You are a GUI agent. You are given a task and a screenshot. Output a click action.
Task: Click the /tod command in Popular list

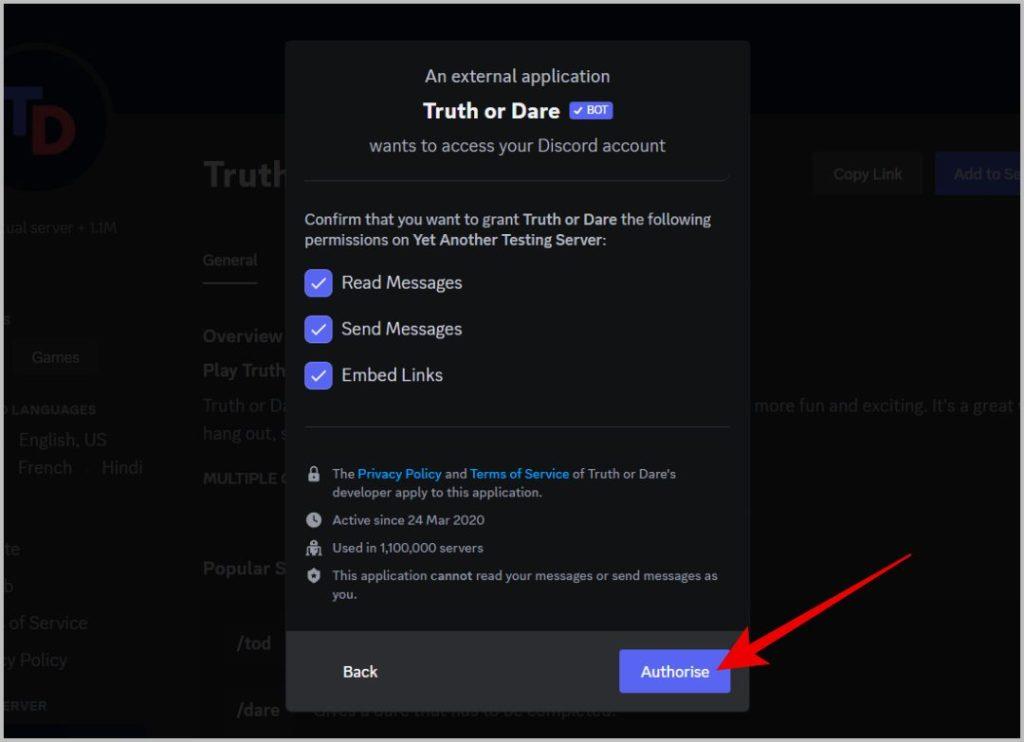254,643
